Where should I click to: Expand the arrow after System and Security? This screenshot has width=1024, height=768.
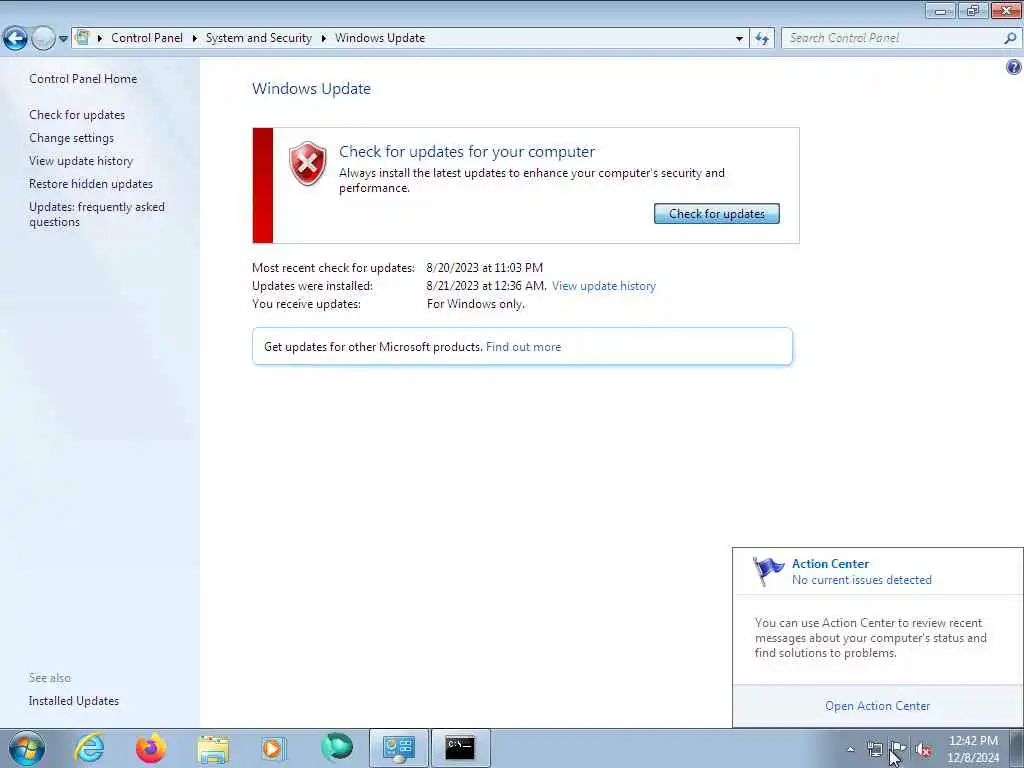(x=323, y=38)
